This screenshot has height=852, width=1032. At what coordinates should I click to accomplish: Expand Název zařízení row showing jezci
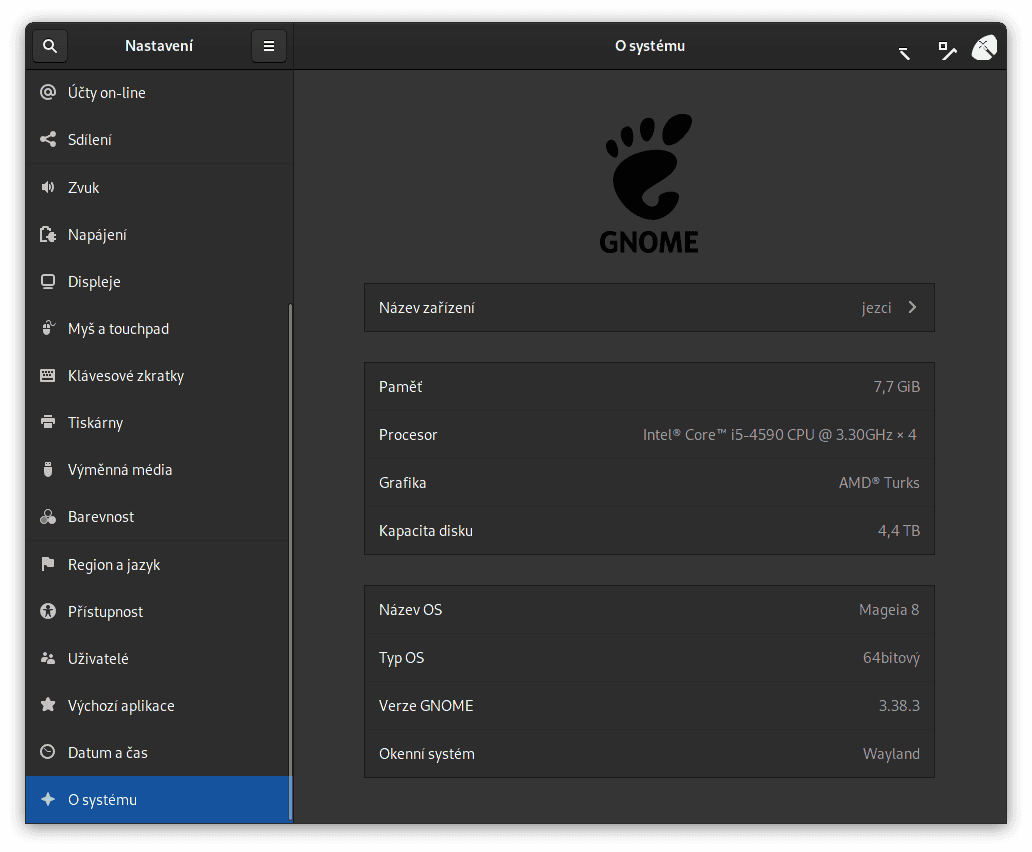pyautogui.click(x=649, y=308)
